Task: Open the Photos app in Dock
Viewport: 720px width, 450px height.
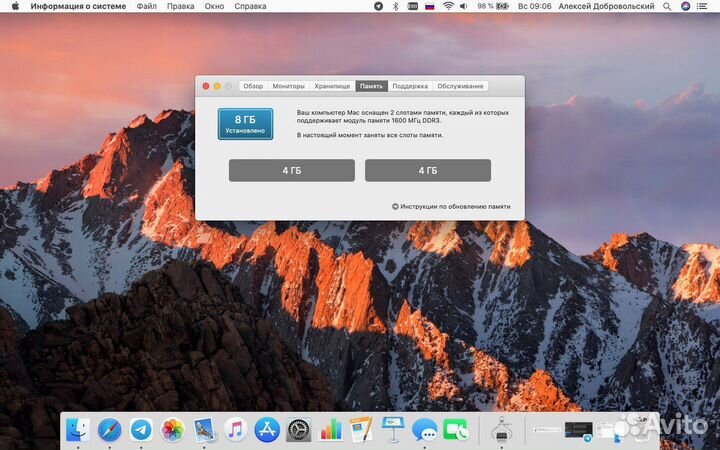Action: [172, 430]
